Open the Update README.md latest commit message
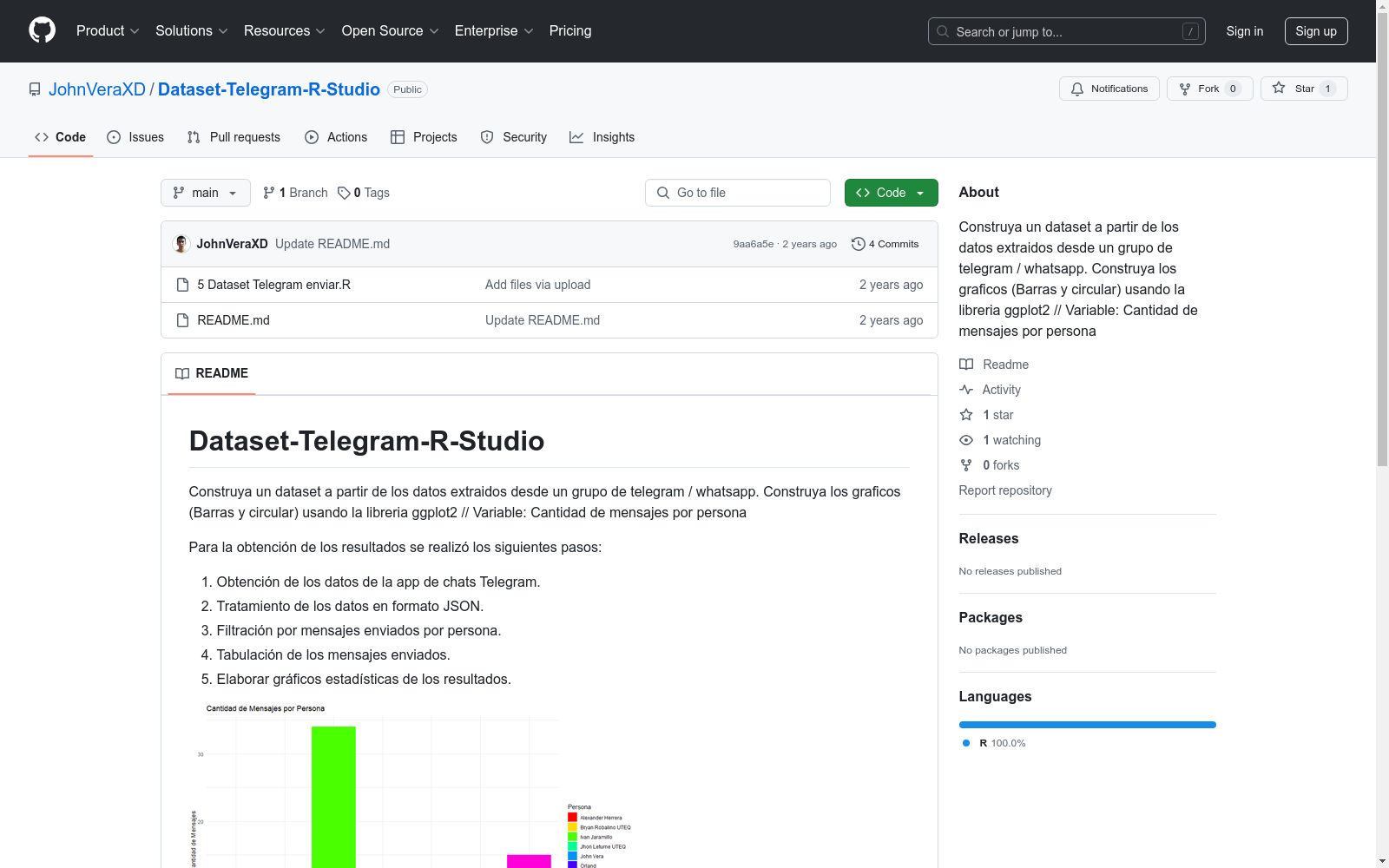The image size is (1389, 868). pyautogui.click(x=332, y=244)
